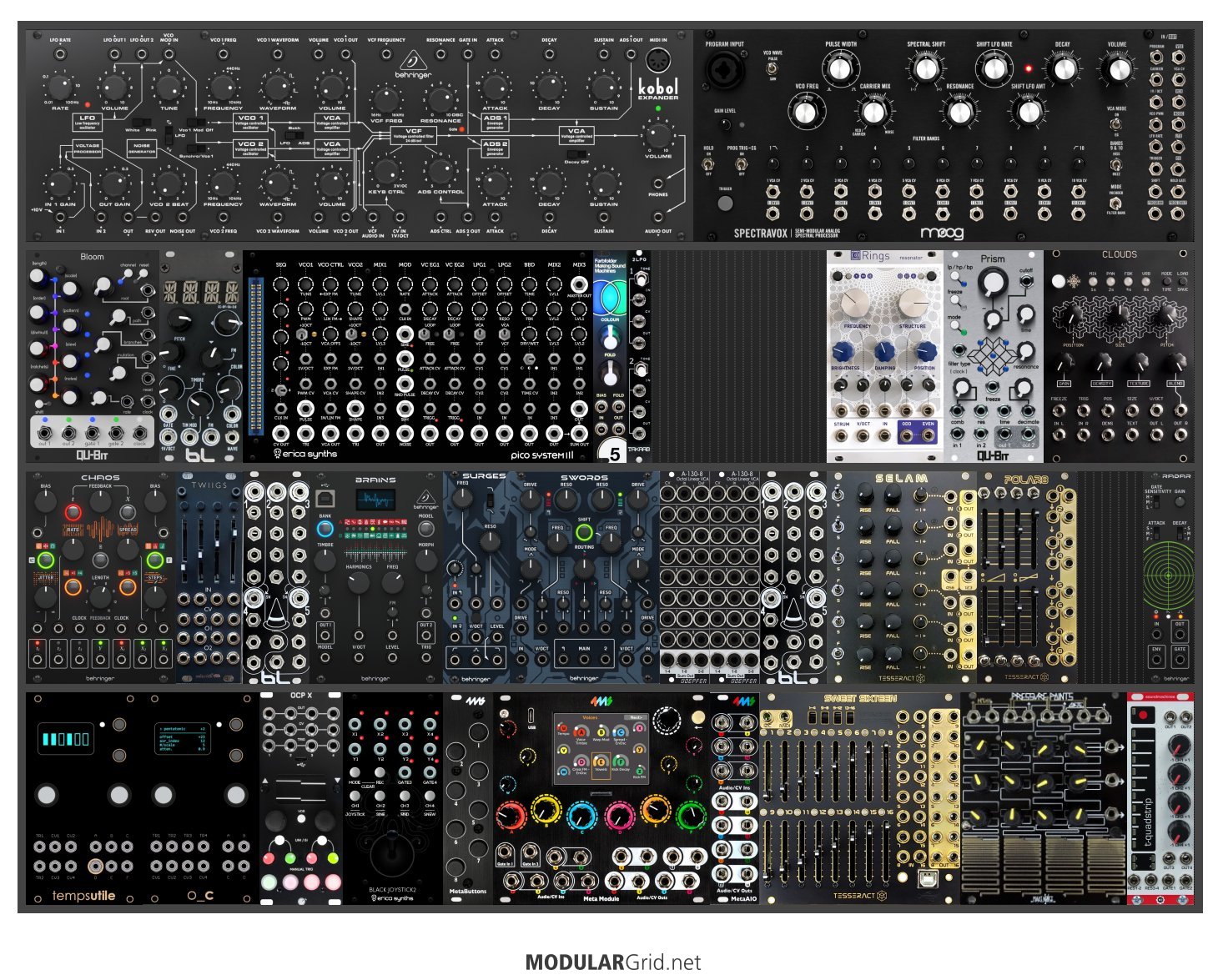The width and height of the screenshot is (1228, 980).
Task: Select the Pressure Points module
Action: [1043, 798]
